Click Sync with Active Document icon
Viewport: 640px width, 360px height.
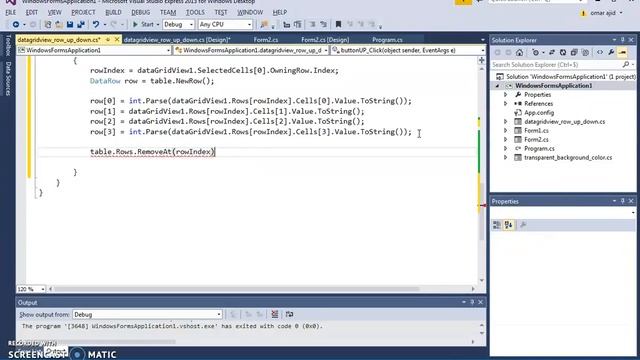pyautogui.click(x=552, y=53)
